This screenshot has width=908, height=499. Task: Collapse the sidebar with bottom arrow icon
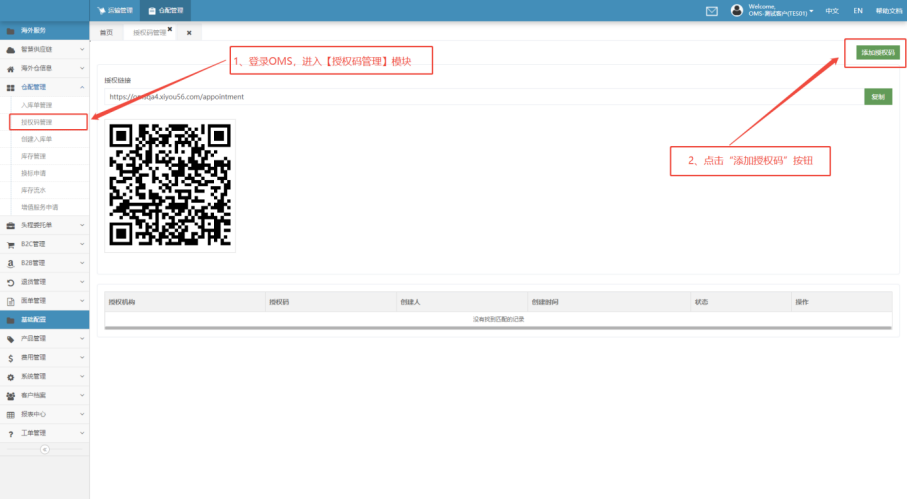44,450
